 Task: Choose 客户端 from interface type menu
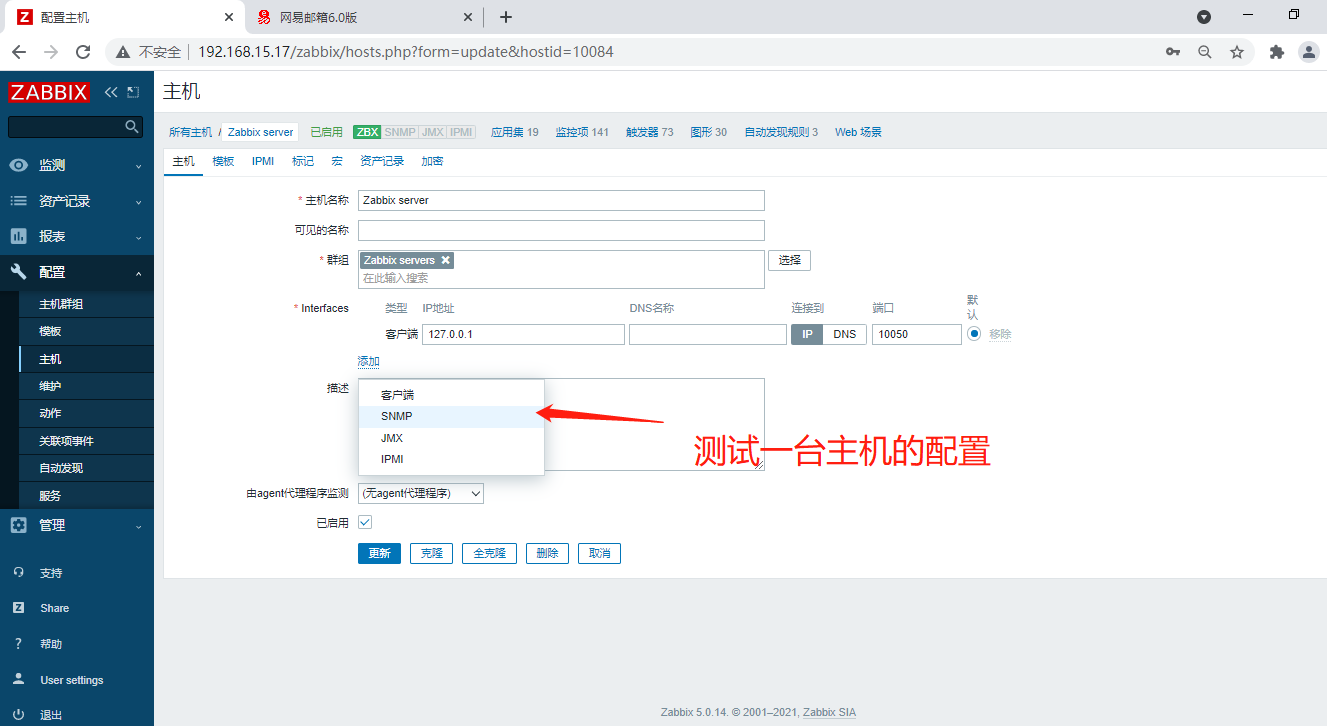click(x=451, y=395)
